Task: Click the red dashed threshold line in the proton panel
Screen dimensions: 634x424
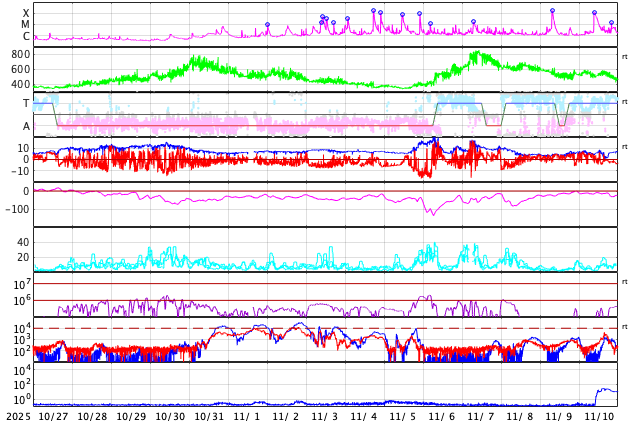Action: [x=300, y=328]
